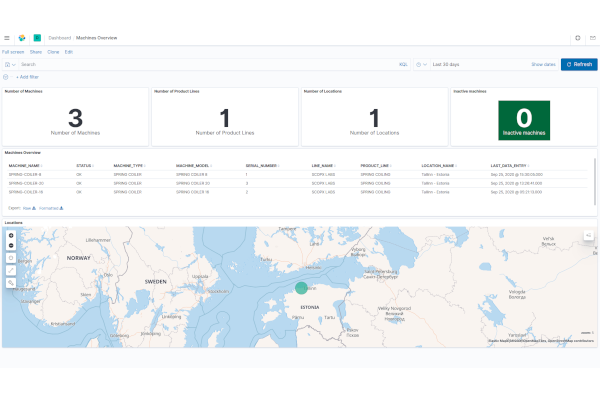Open the hamburger navigation menu
The height and width of the screenshot is (400, 600).
pyautogui.click(x=7, y=38)
